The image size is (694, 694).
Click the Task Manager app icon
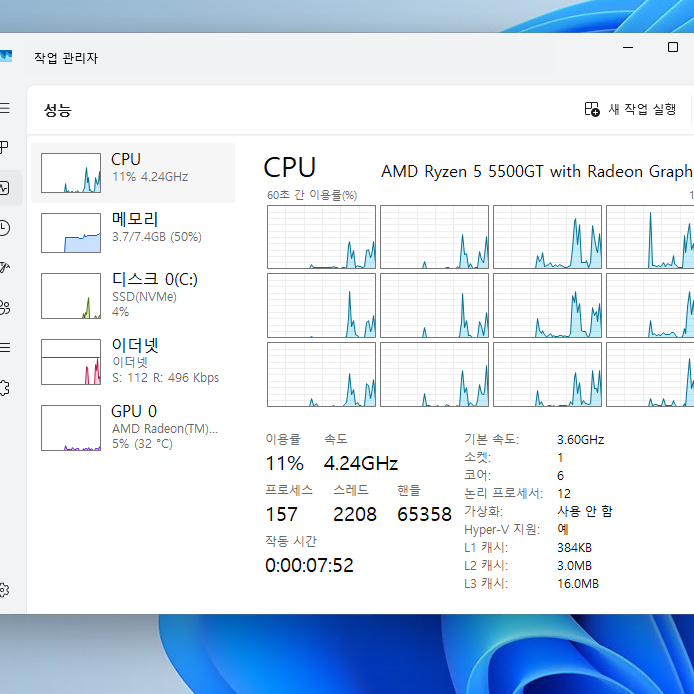(6, 56)
